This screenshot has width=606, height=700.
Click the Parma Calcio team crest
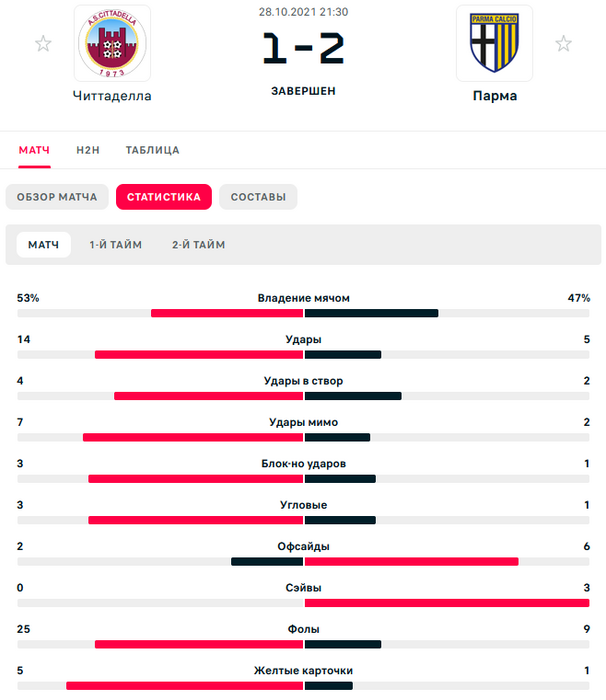494,44
